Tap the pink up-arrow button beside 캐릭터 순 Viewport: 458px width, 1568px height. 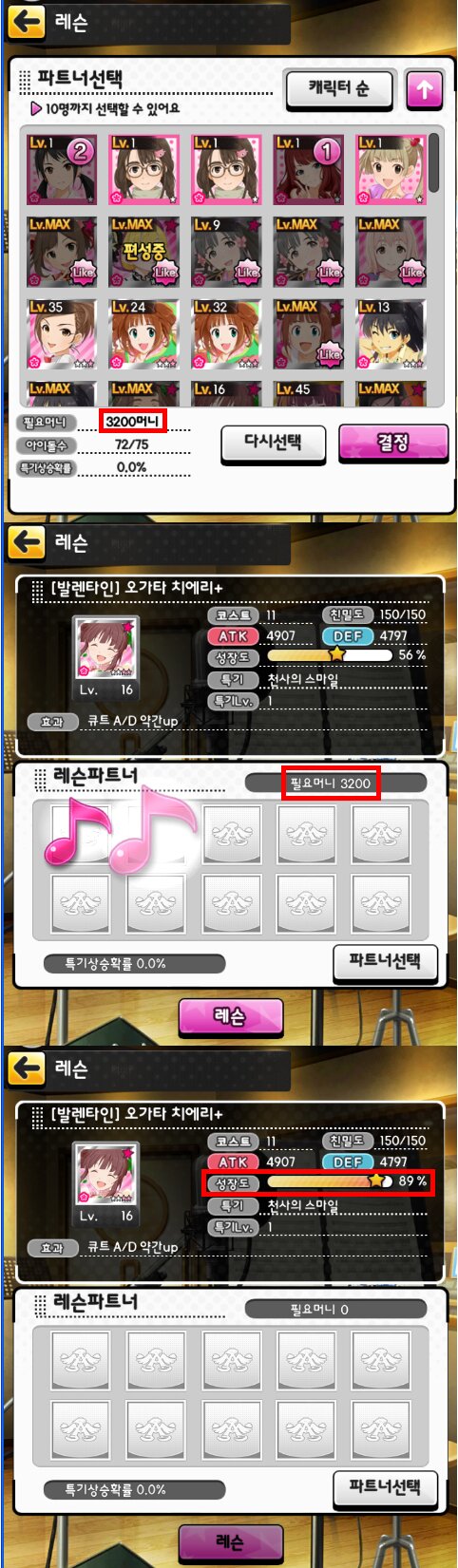coord(424,90)
